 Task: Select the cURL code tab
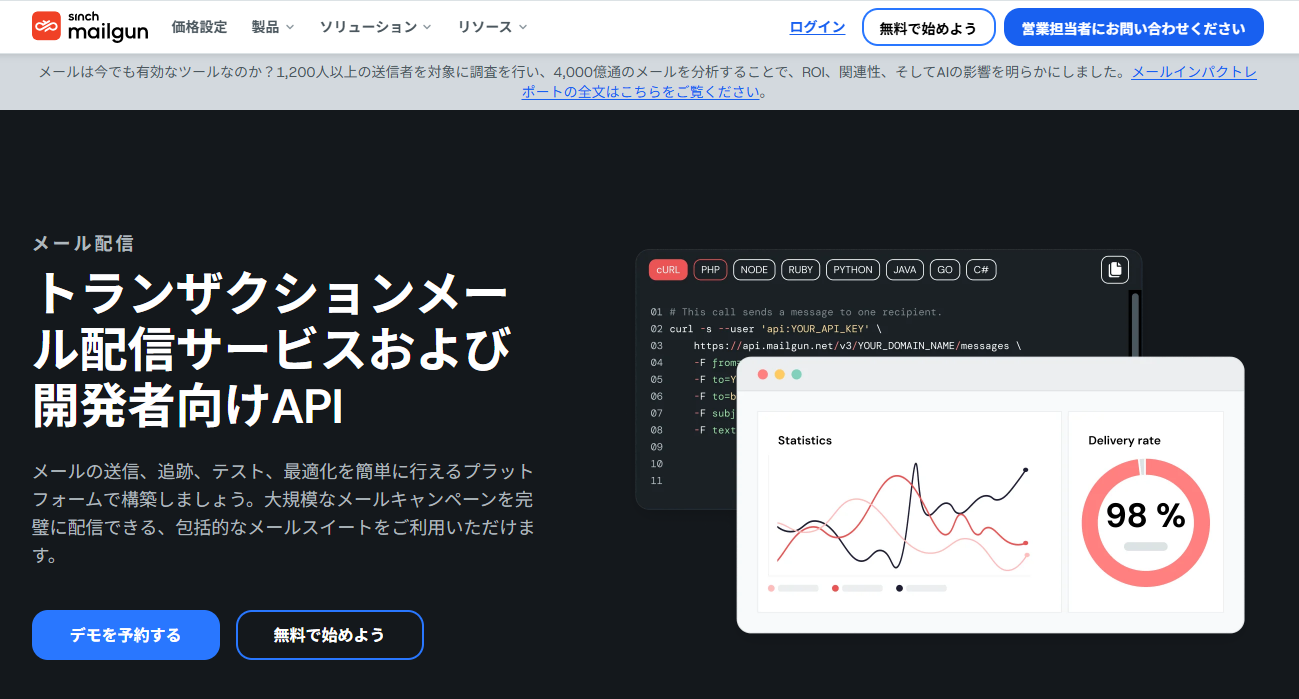668,270
